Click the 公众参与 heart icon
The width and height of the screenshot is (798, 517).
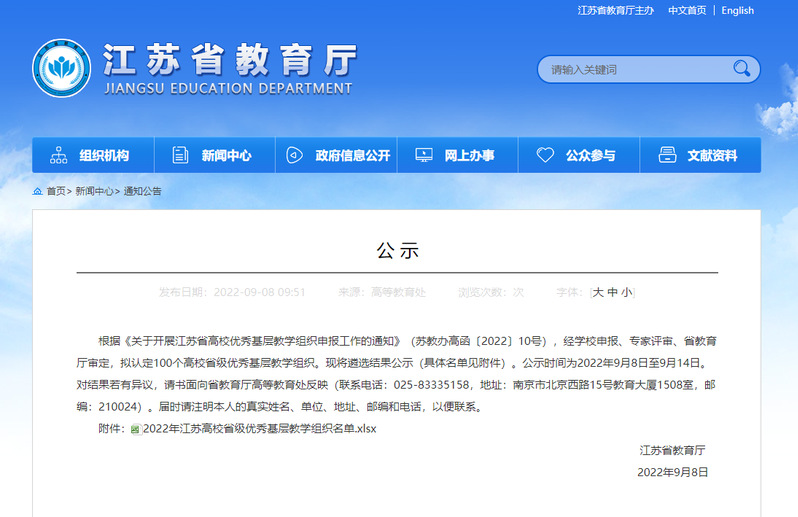545,155
